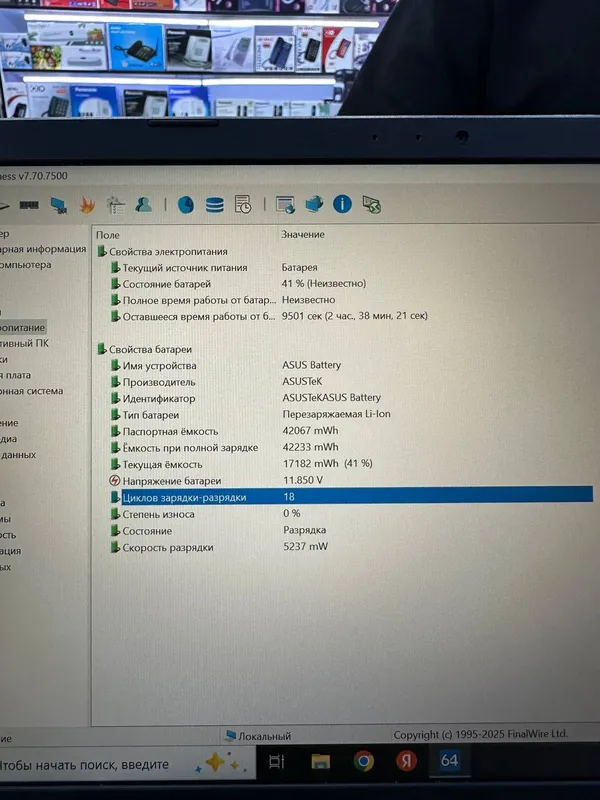Click the '9501 сек' remaining time value
This screenshot has width=600, height=800.
coord(355,316)
